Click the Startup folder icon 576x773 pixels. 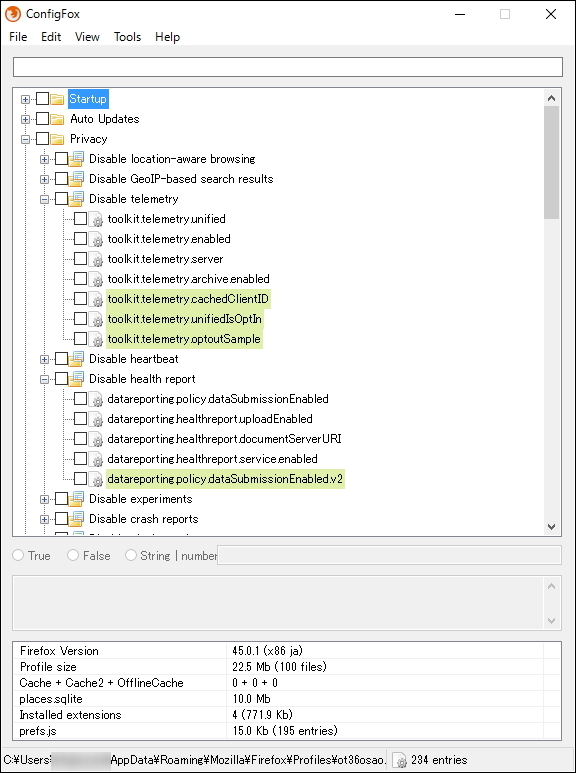(x=57, y=99)
